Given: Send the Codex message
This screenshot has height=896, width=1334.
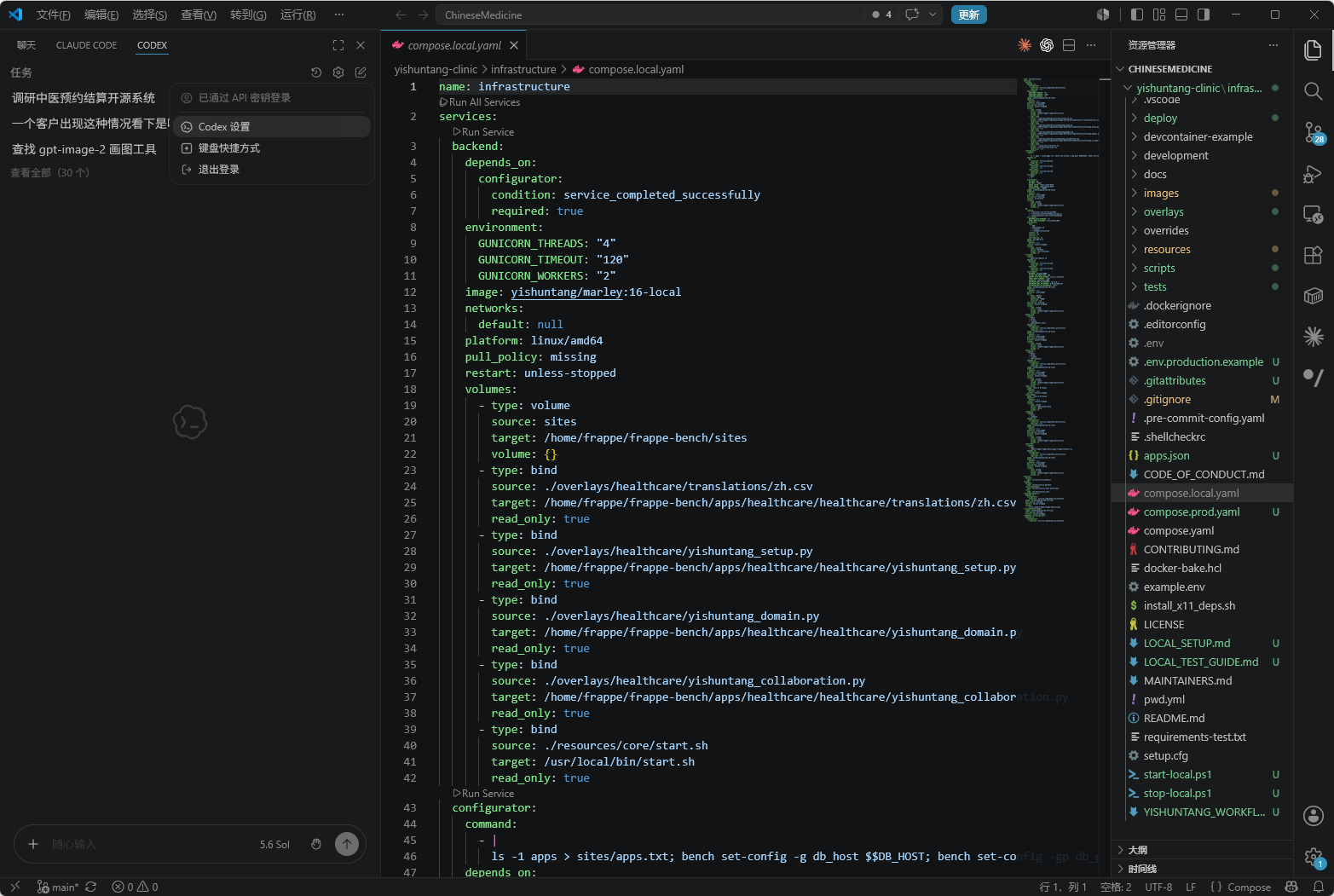Looking at the screenshot, I should click(347, 844).
